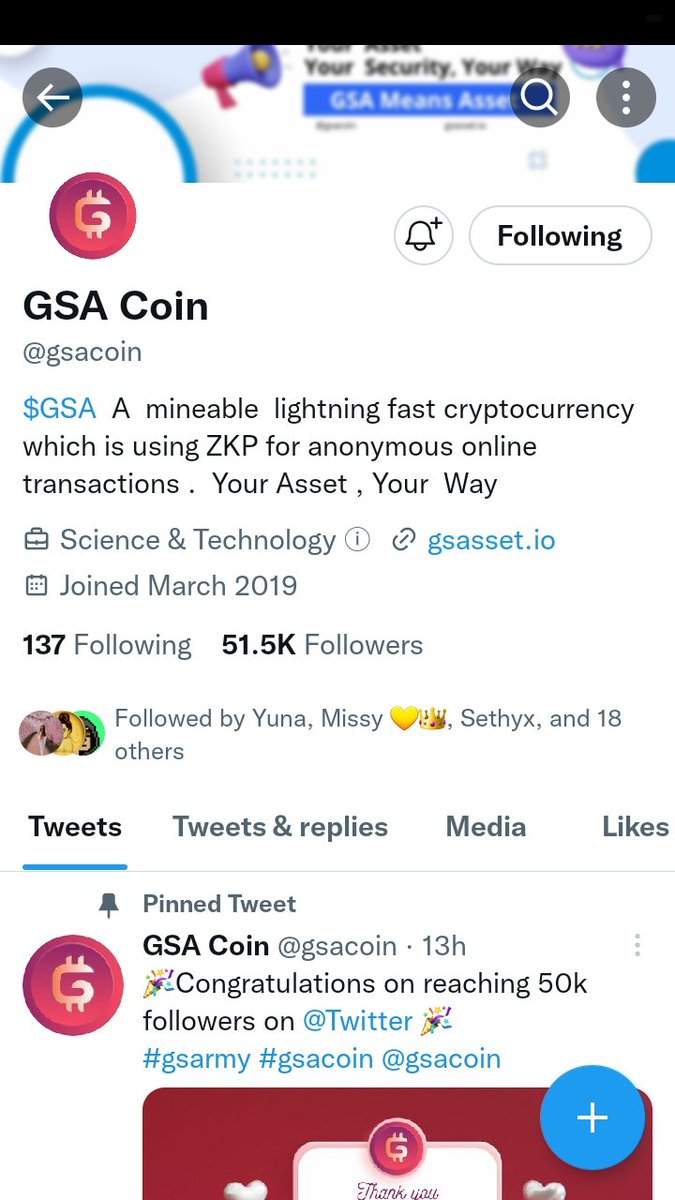This screenshot has width=675, height=1200.
Task: Open the pinned tweet's image thumbnail
Action: tap(397, 1144)
